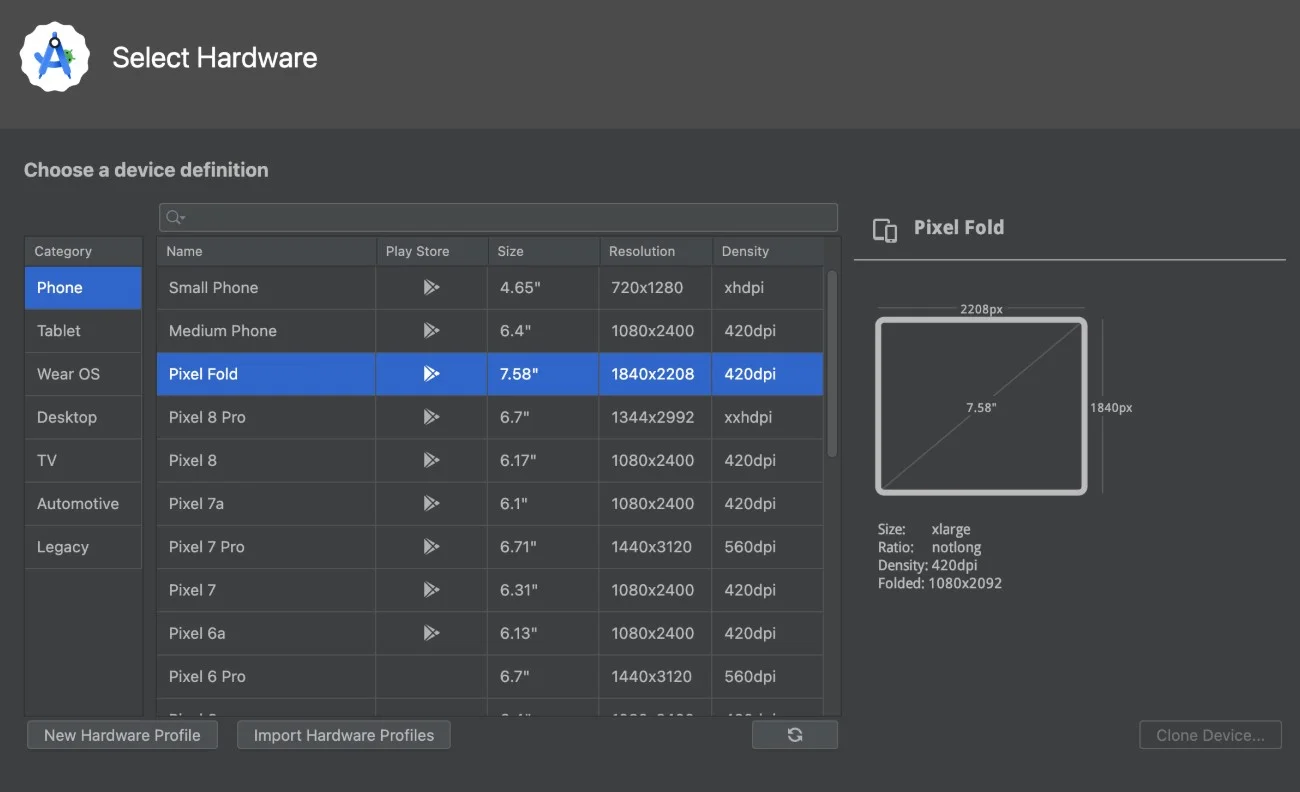Click the Folded: 1080x2092 detail text

(x=940, y=583)
